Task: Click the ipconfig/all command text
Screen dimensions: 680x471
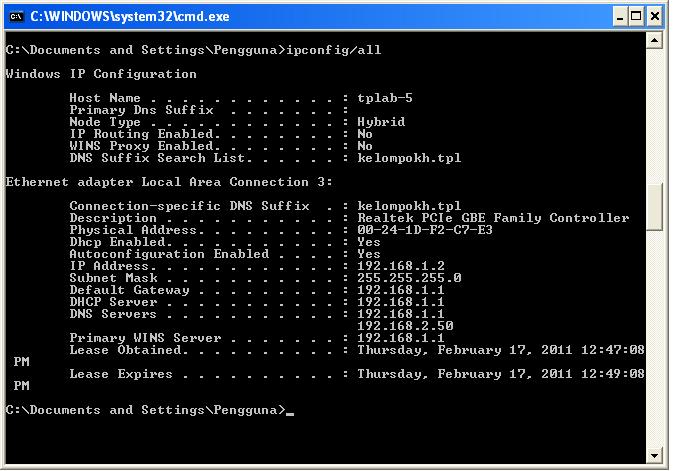Action: tap(334, 50)
